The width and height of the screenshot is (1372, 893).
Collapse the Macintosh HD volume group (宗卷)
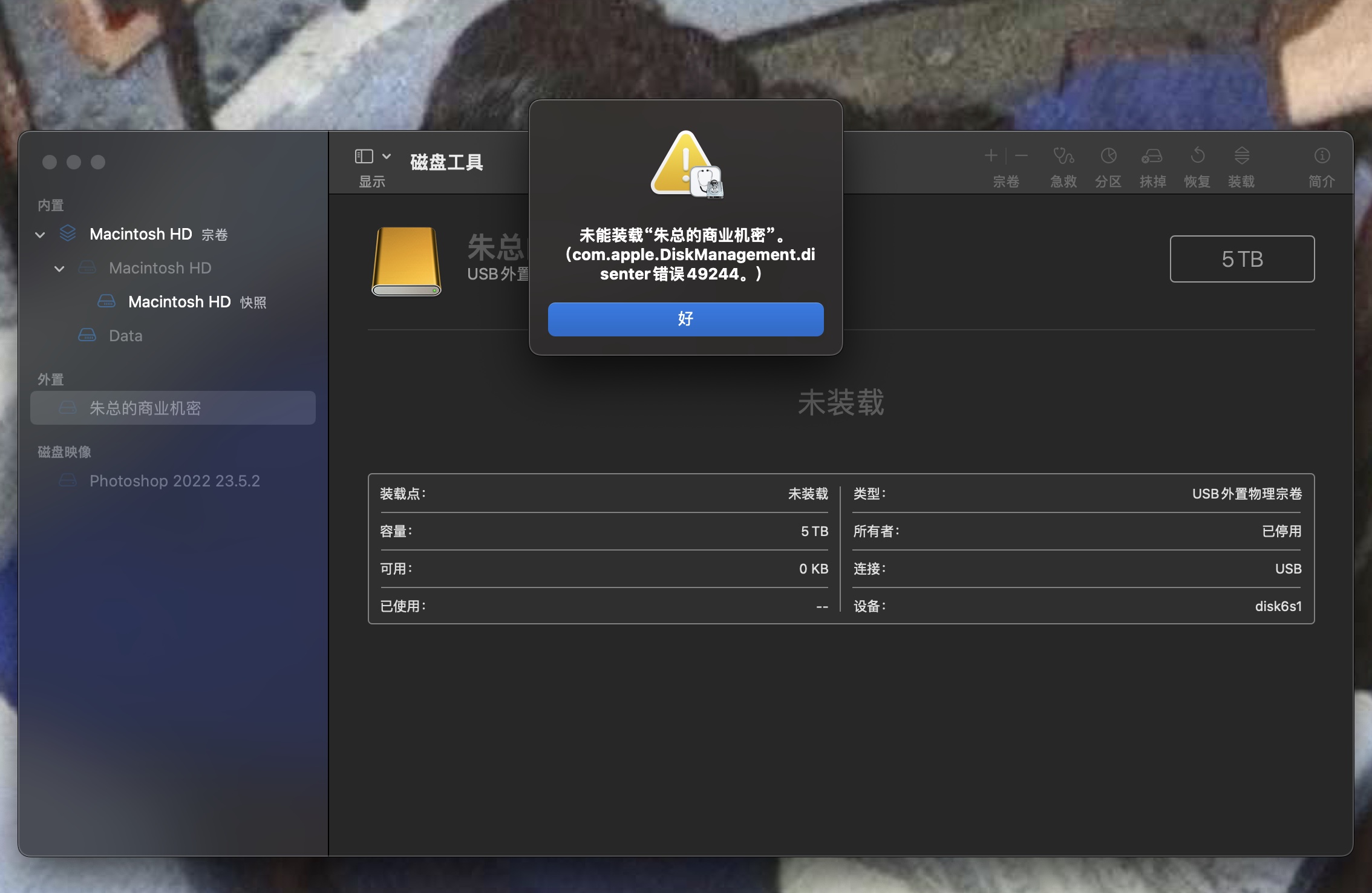click(41, 235)
